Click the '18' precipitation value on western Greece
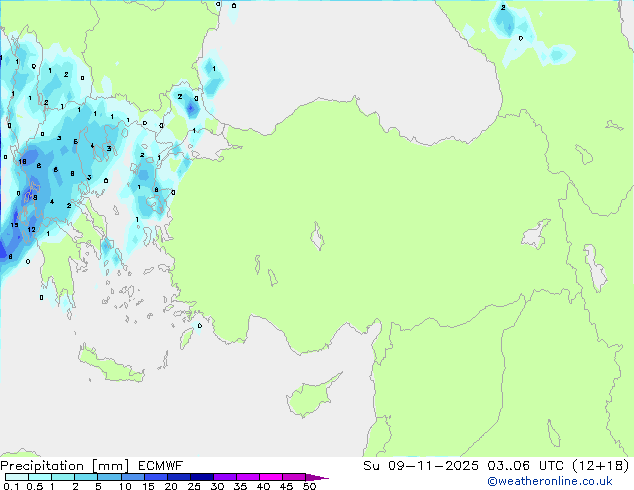This screenshot has width=634, height=490. [22, 161]
